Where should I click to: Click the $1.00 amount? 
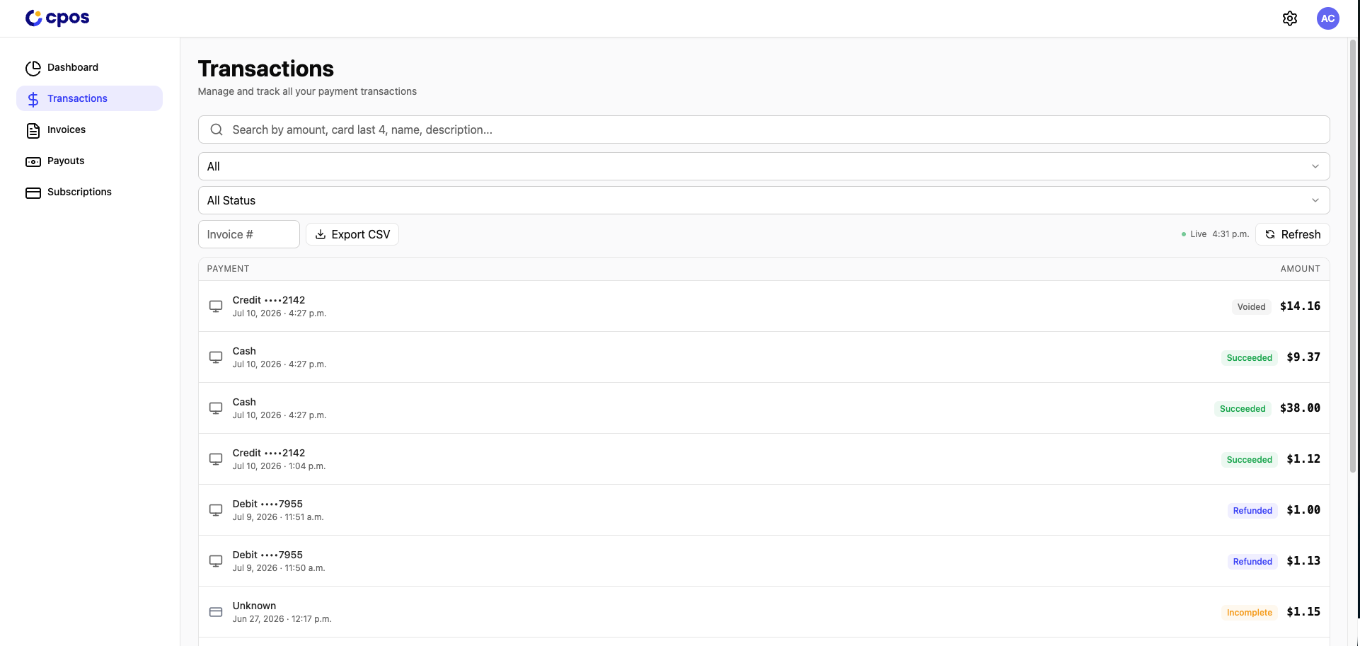[x=1304, y=510]
